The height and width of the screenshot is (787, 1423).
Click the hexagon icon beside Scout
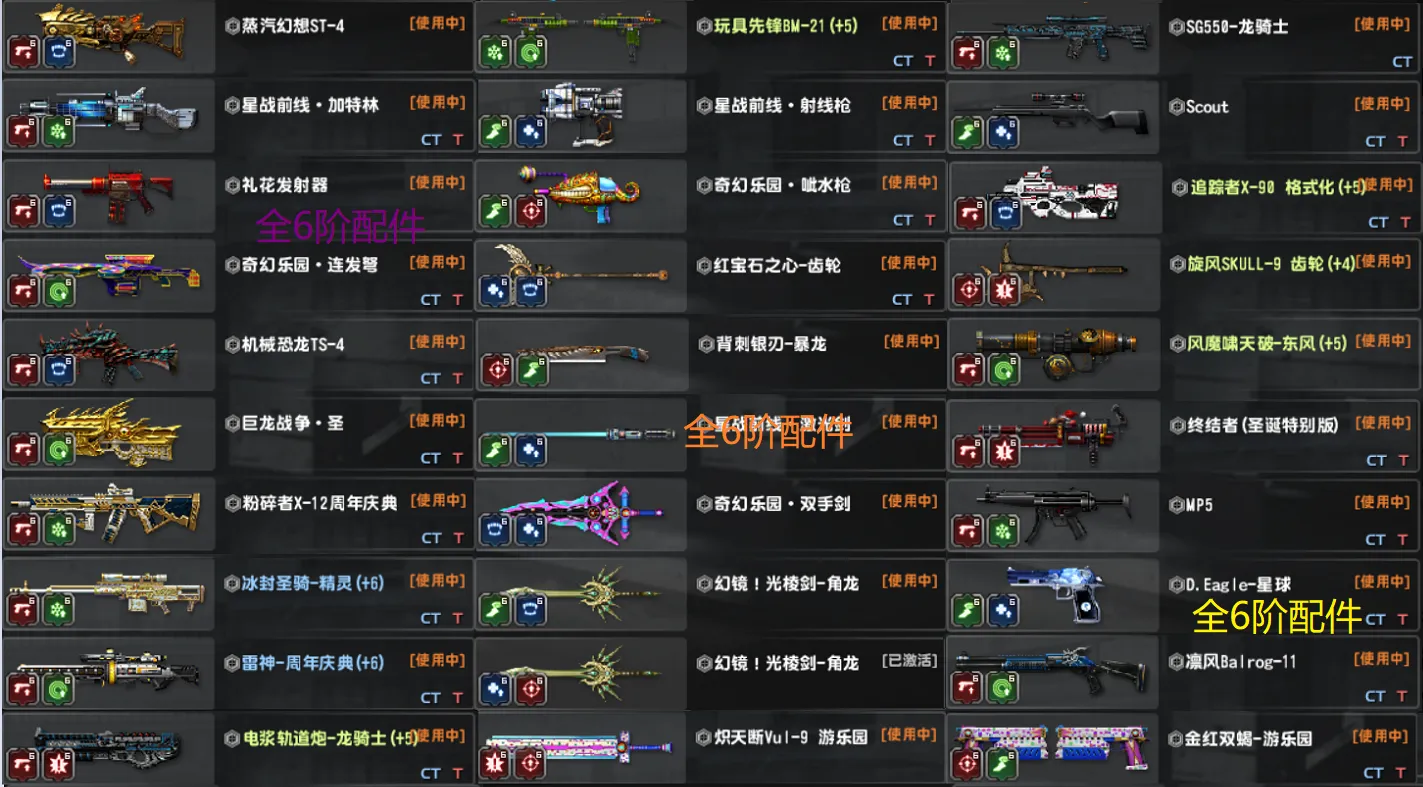point(1177,107)
